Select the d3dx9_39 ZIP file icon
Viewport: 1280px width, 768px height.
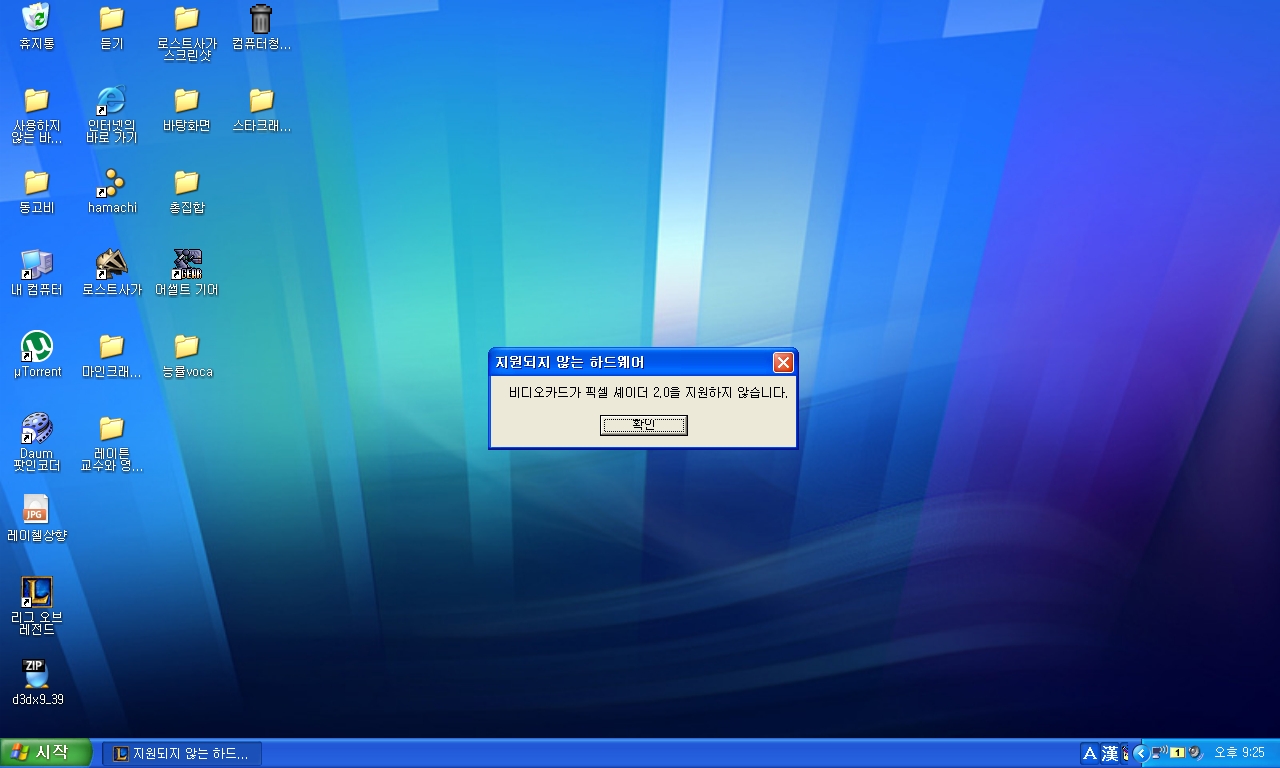[37, 683]
